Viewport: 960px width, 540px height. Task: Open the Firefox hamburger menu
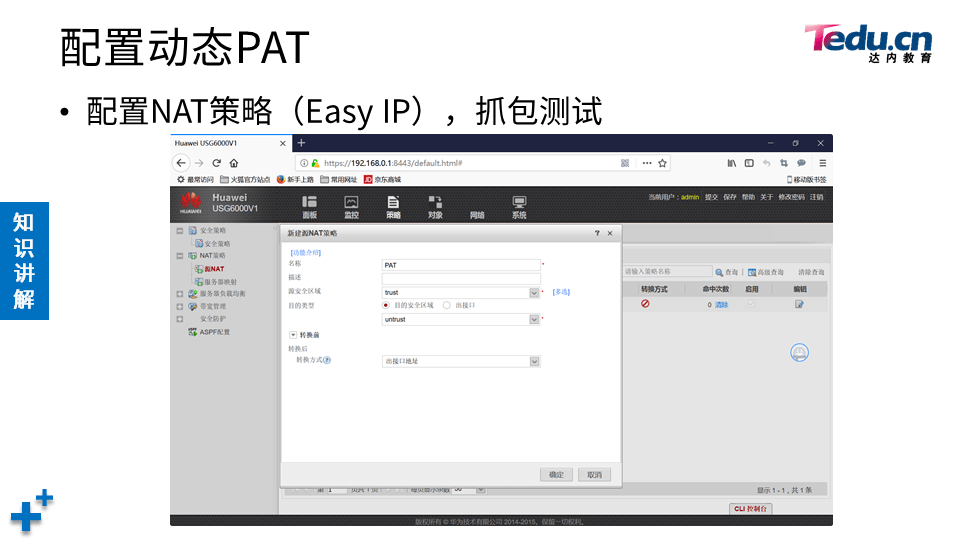822,163
